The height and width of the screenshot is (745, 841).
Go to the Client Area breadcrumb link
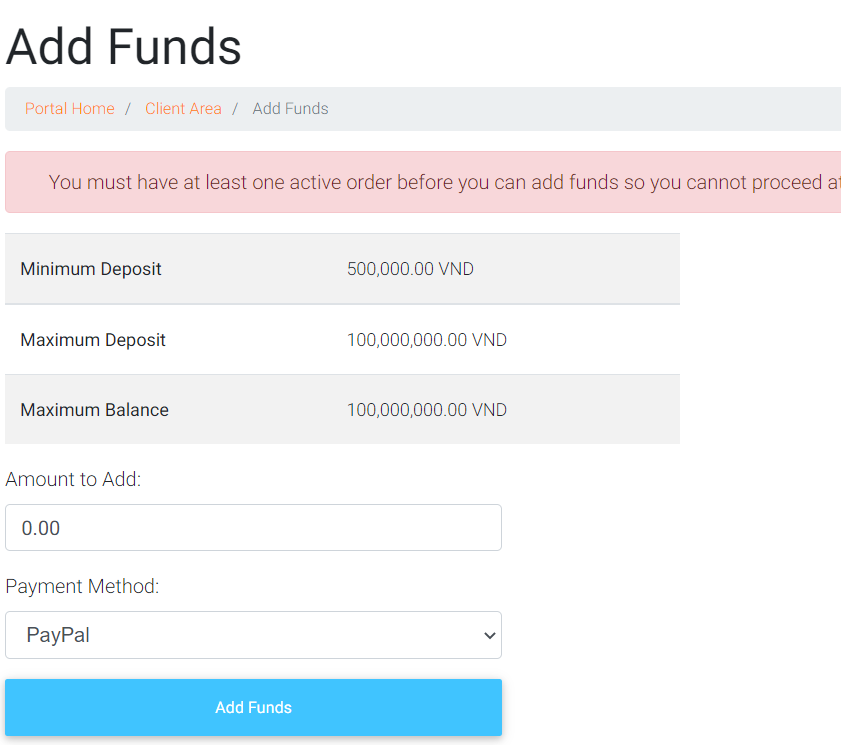click(183, 109)
